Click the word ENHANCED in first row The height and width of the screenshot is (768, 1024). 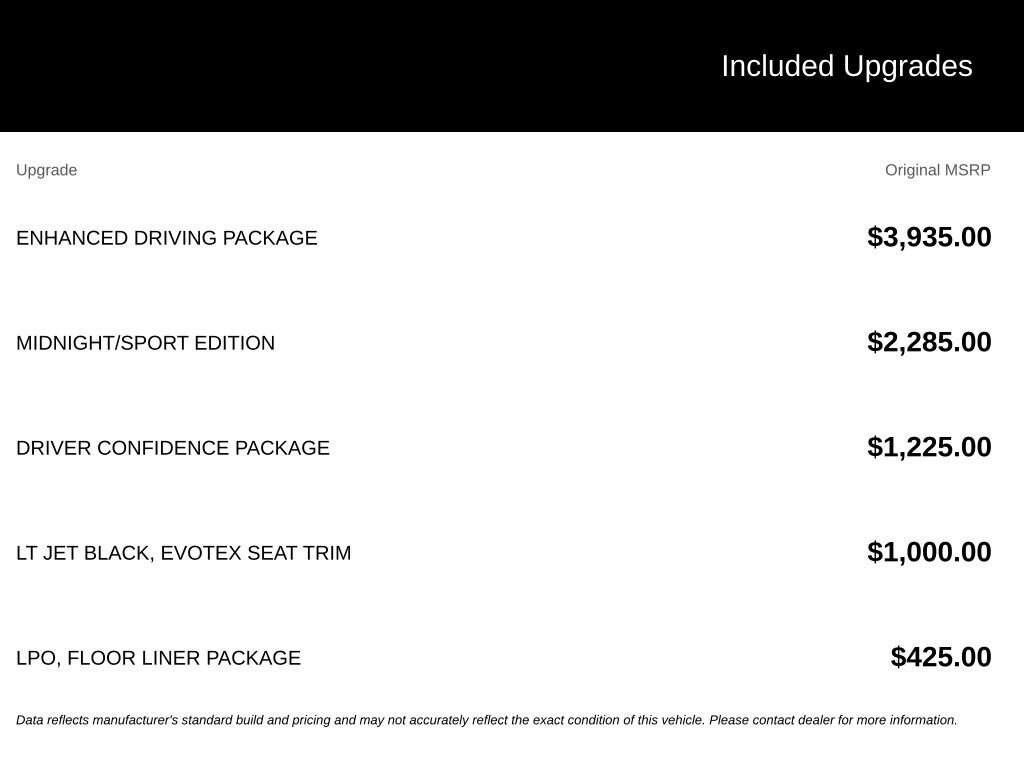coord(72,238)
